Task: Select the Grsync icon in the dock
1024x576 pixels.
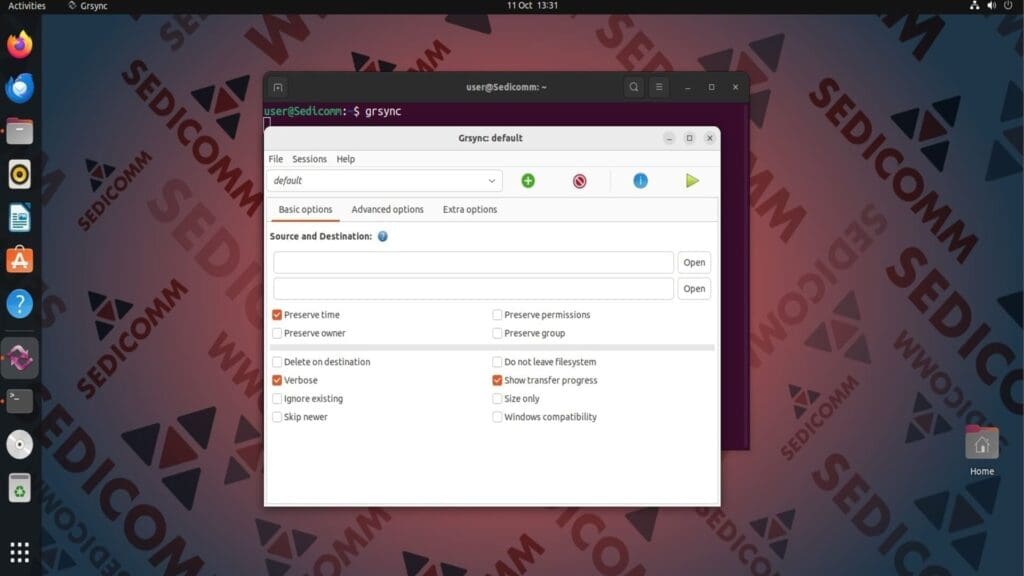Action: [x=20, y=358]
